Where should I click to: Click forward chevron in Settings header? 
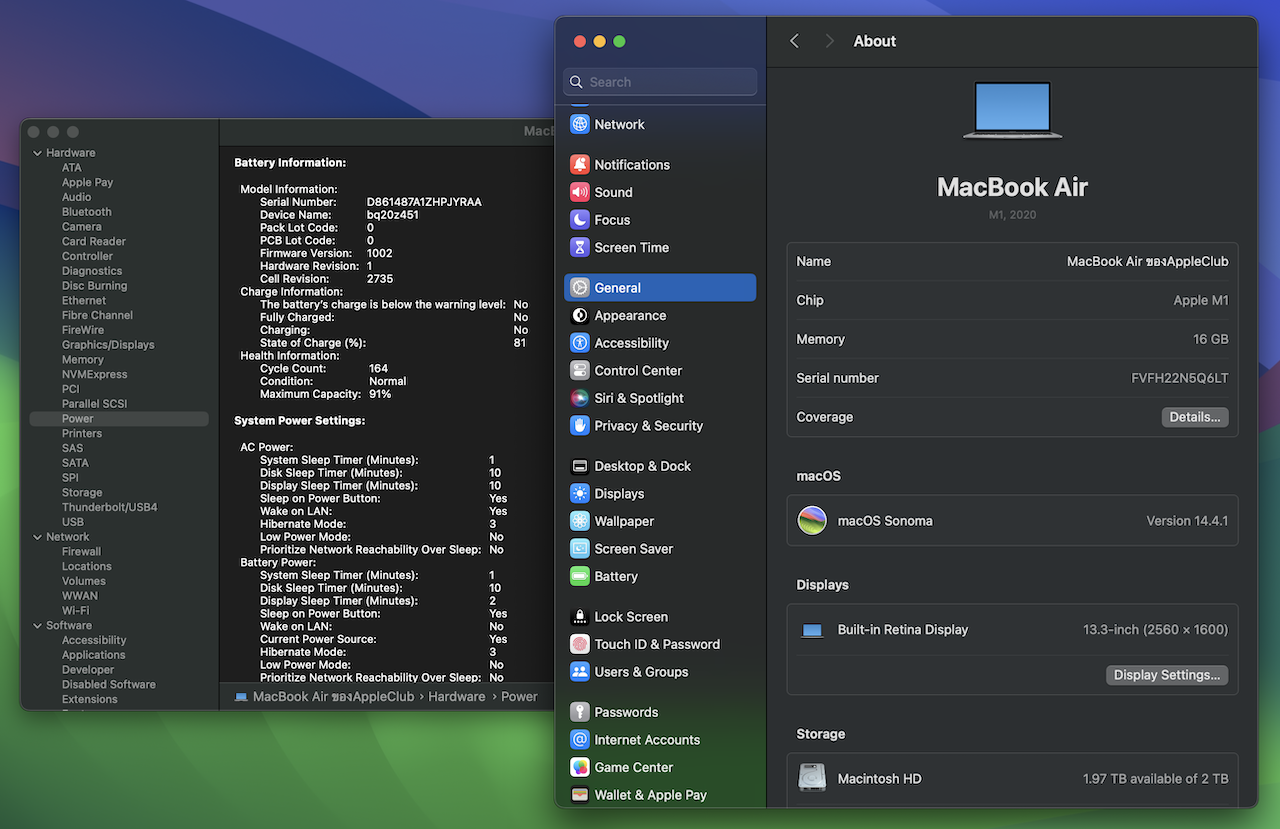pos(829,41)
